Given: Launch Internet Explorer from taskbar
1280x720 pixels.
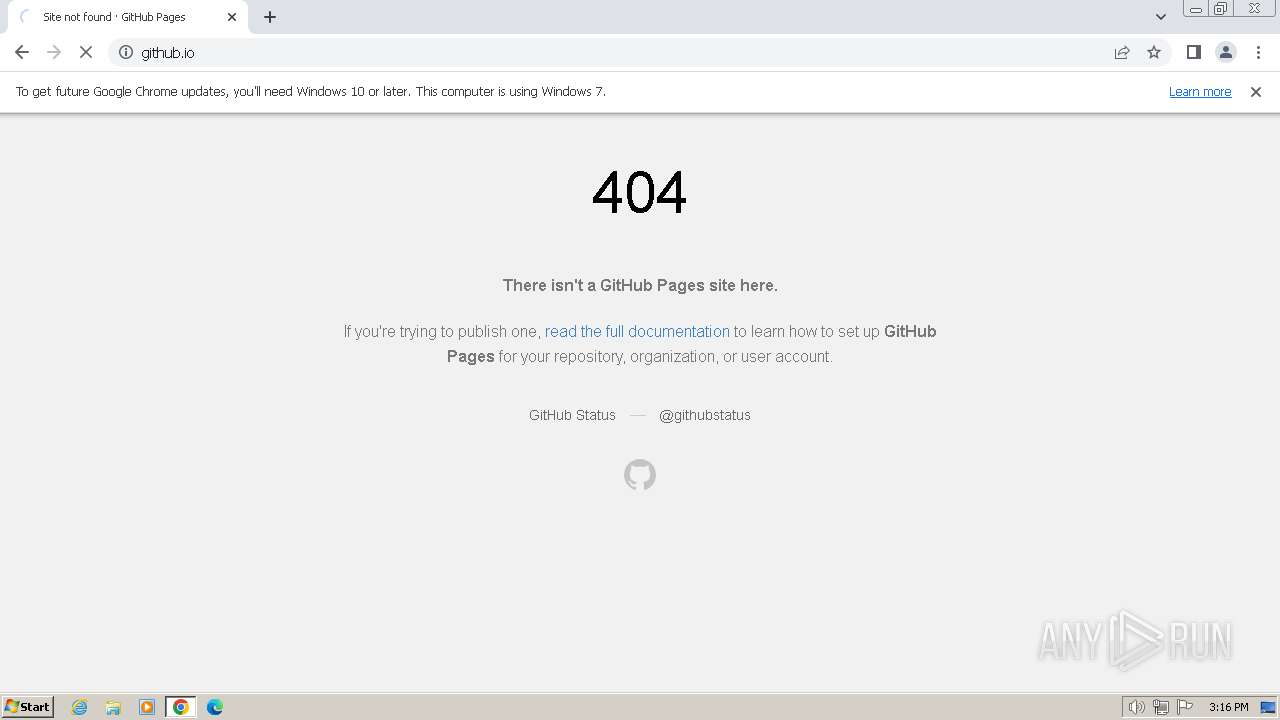Looking at the screenshot, I should 80,707.
